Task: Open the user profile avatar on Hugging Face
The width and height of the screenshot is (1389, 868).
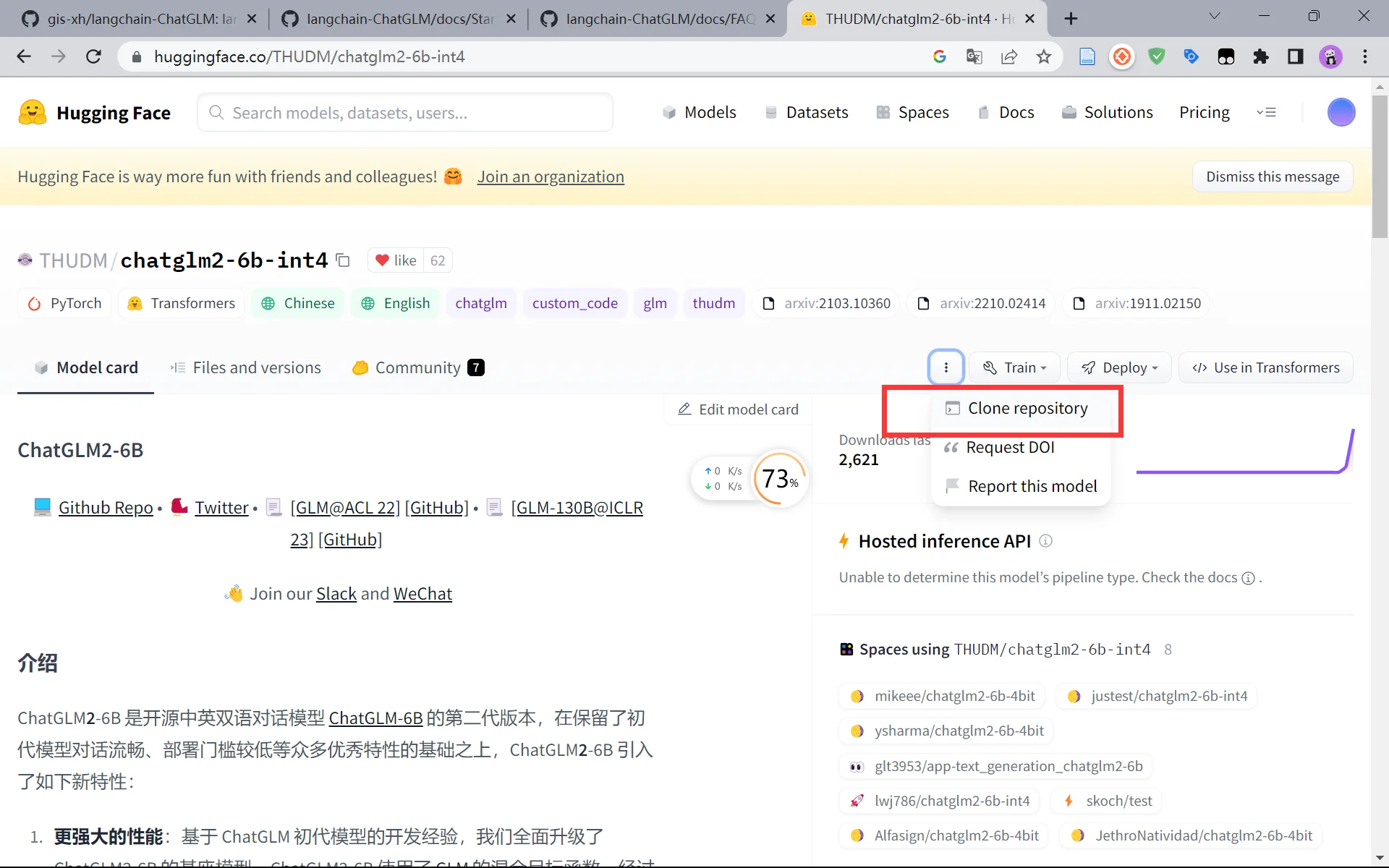Action: point(1341,112)
